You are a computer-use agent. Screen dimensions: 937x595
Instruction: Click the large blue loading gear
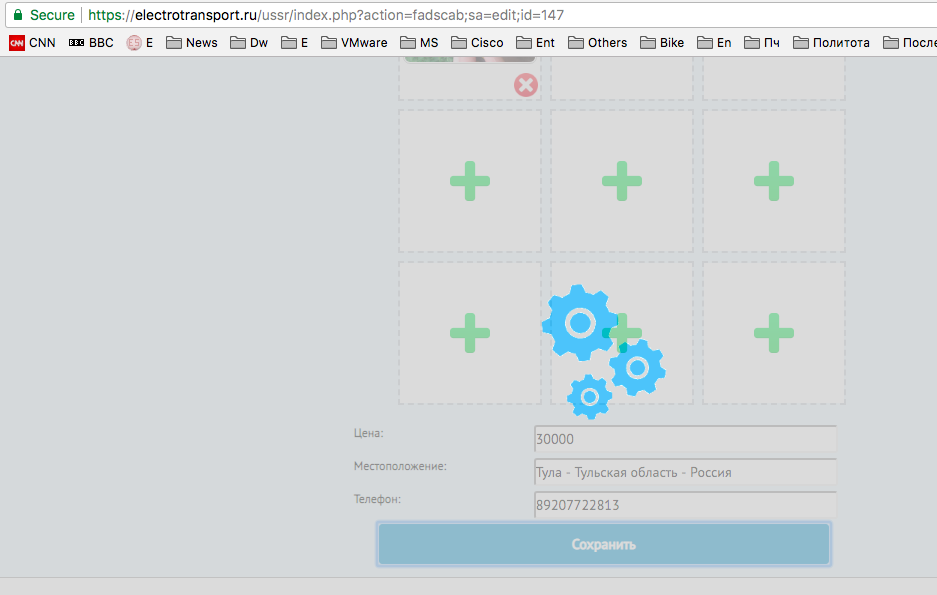(x=580, y=322)
